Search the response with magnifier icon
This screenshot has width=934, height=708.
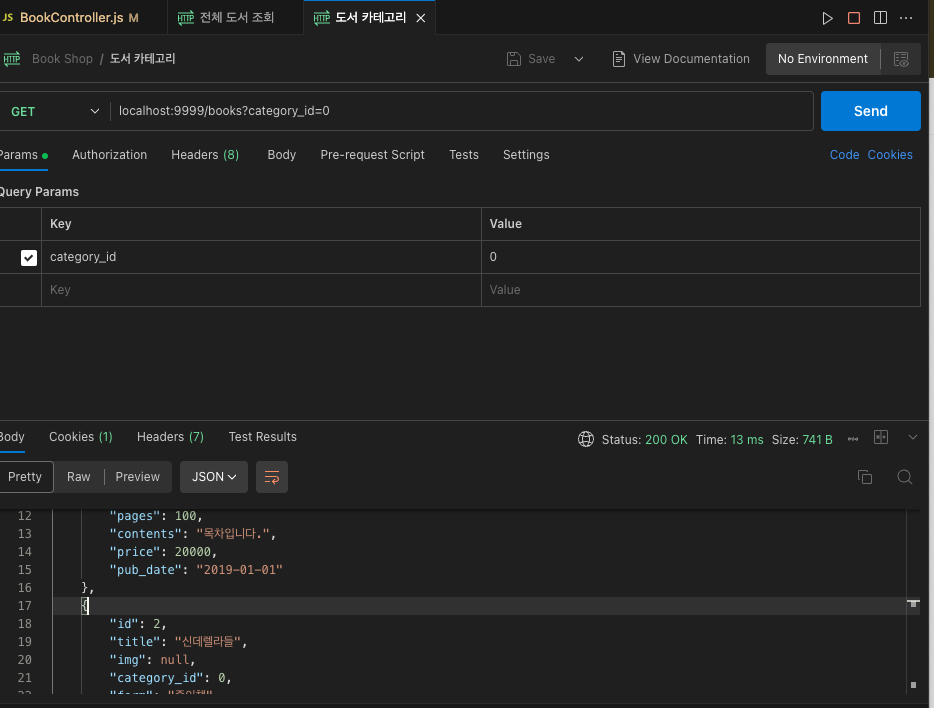pos(904,477)
